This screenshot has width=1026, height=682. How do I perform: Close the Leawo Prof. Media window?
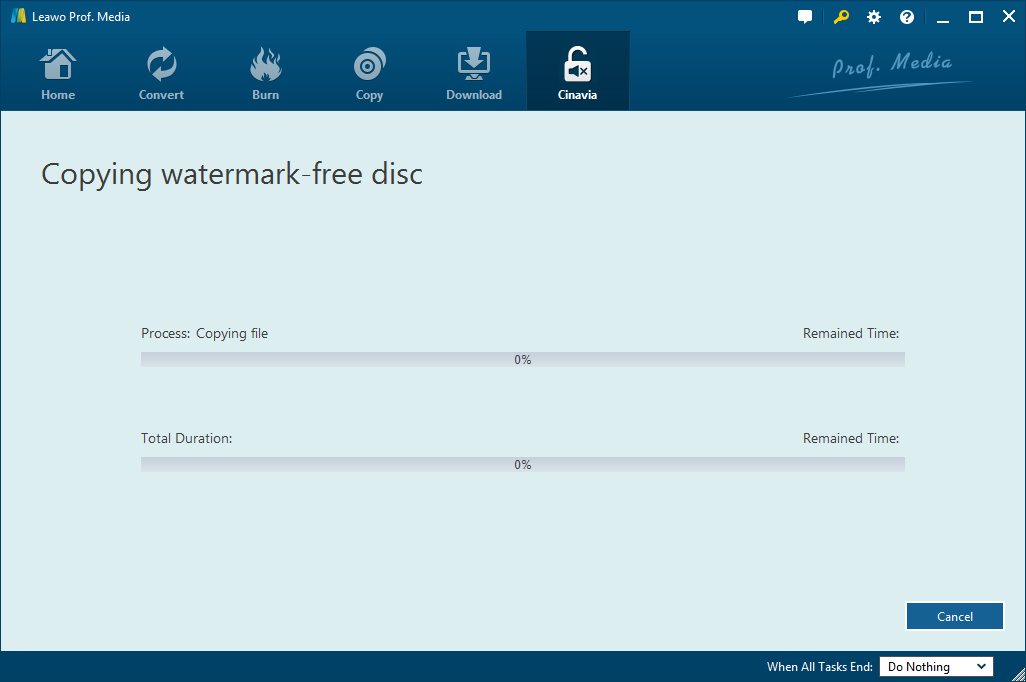click(x=1008, y=17)
